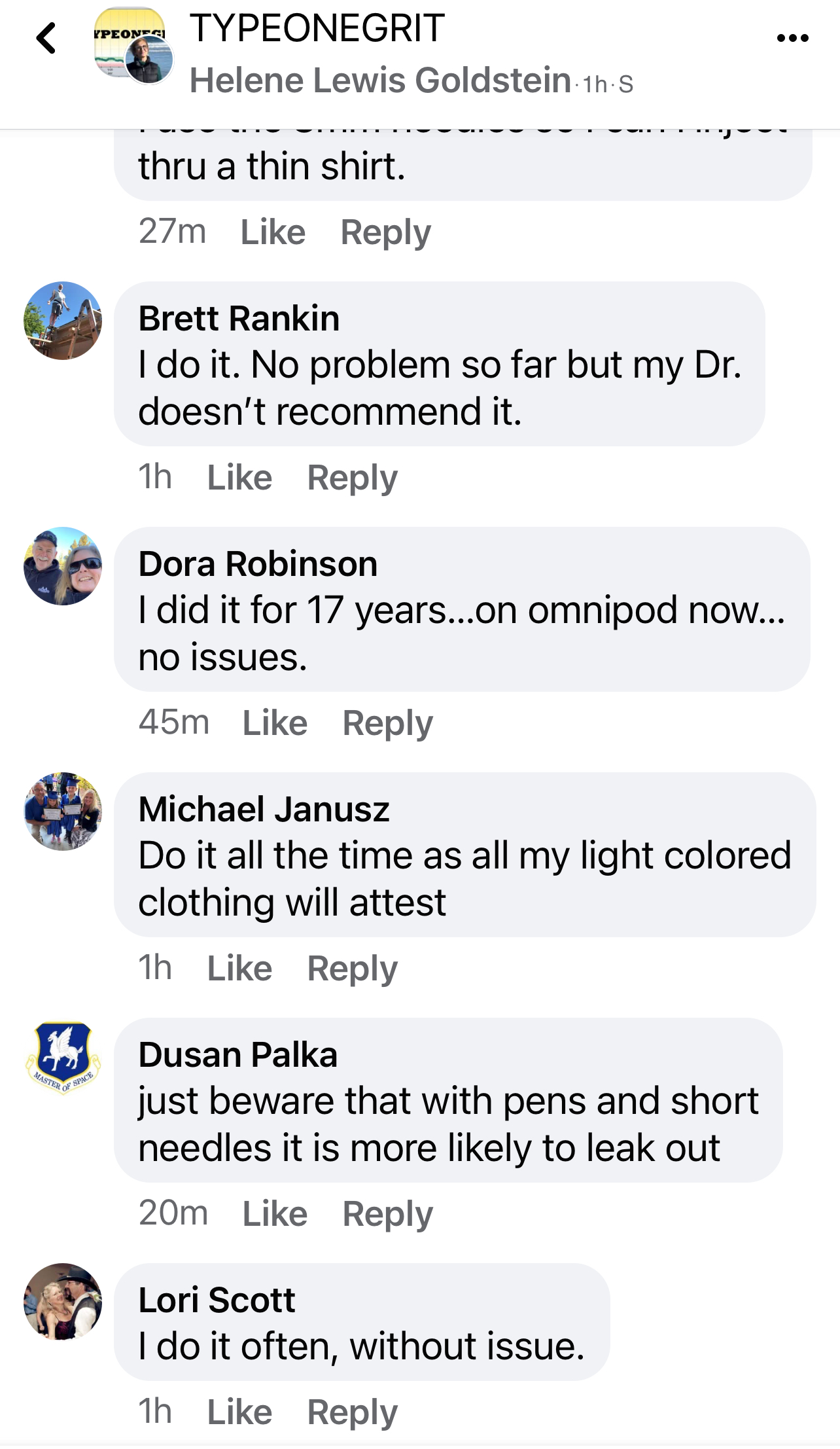Like Michael Janusz's comment
The height and width of the screenshot is (1449, 840).
coord(239,968)
